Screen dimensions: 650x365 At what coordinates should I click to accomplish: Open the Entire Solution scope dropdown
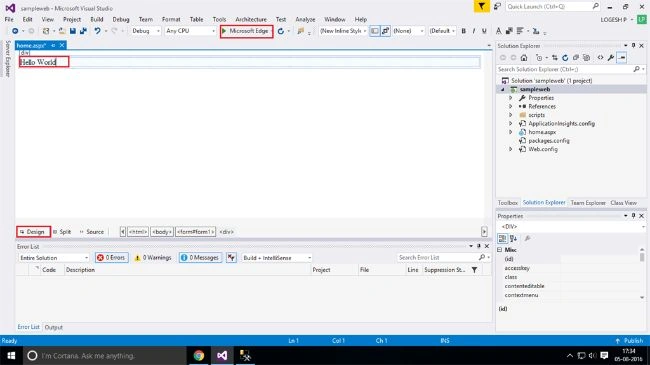(53, 258)
